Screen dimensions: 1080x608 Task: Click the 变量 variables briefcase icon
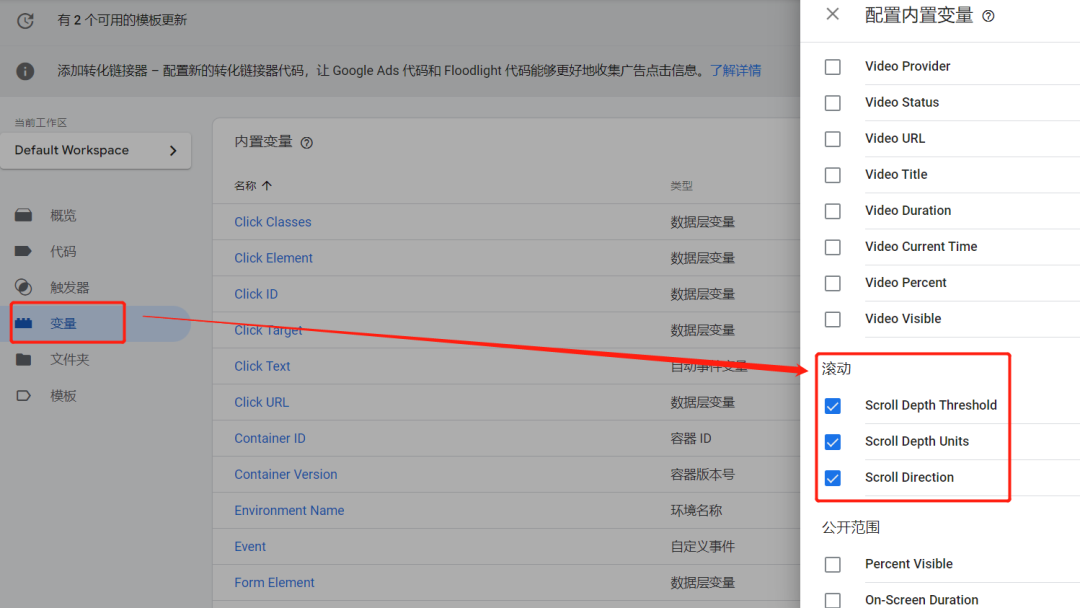24,324
